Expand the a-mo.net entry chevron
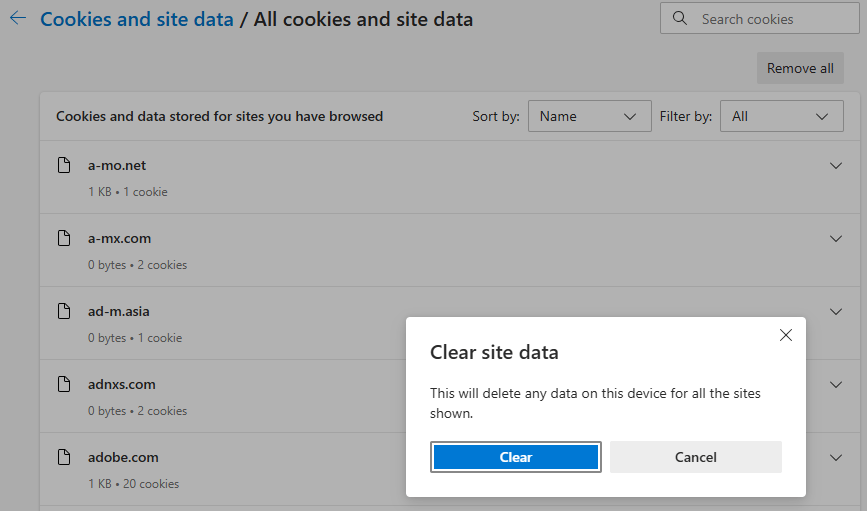The height and width of the screenshot is (511, 867). pyautogui.click(x=835, y=165)
